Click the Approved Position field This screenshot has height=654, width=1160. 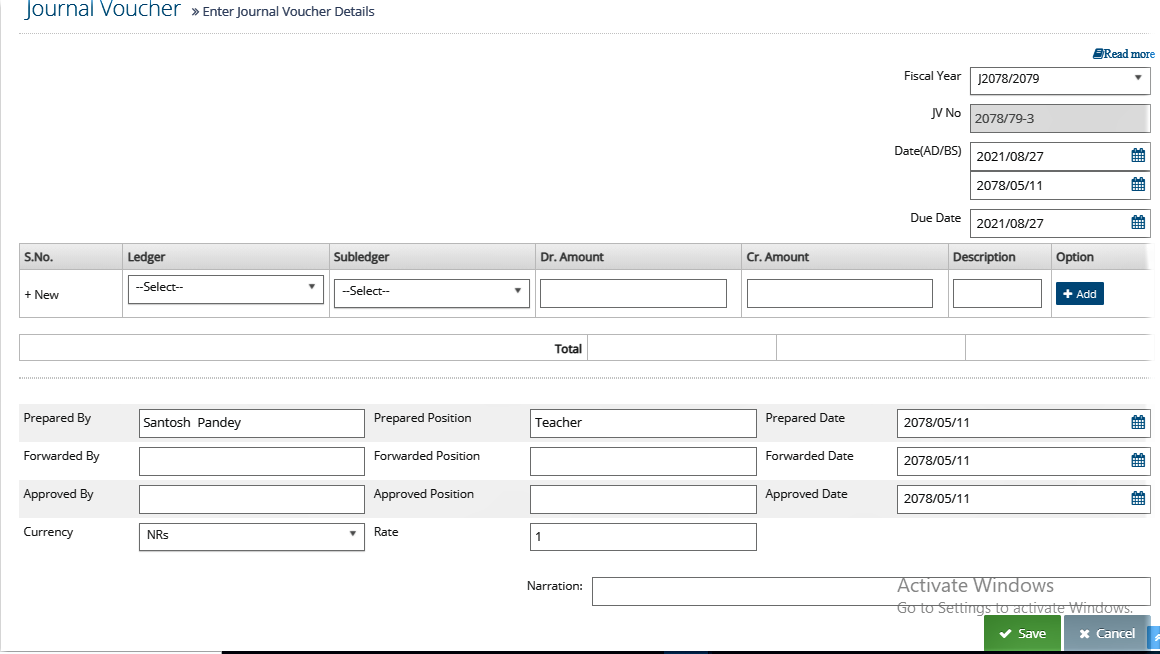pyautogui.click(x=643, y=499)
